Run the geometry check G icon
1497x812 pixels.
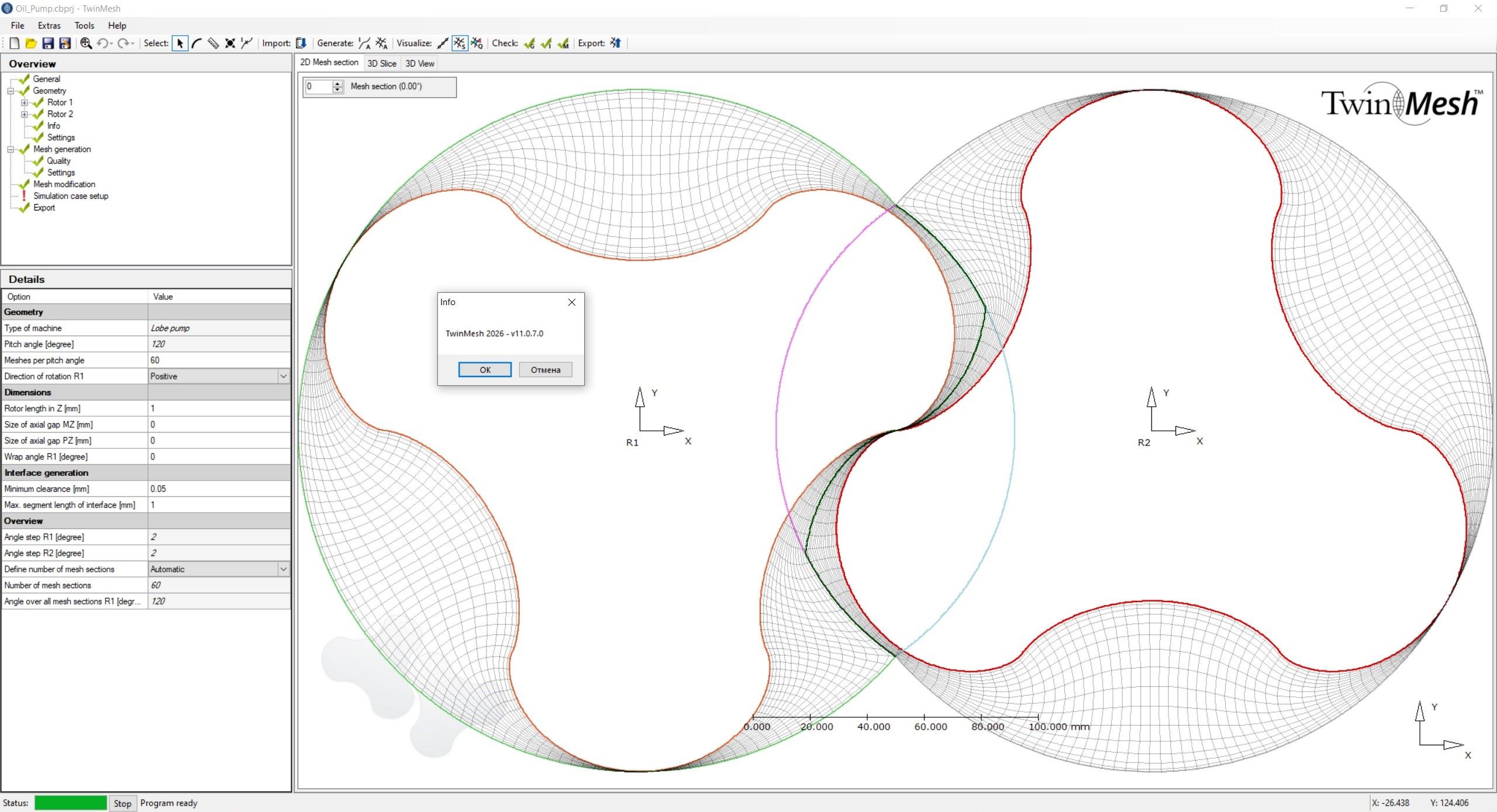pyautogui.click(x=529, y=43)
